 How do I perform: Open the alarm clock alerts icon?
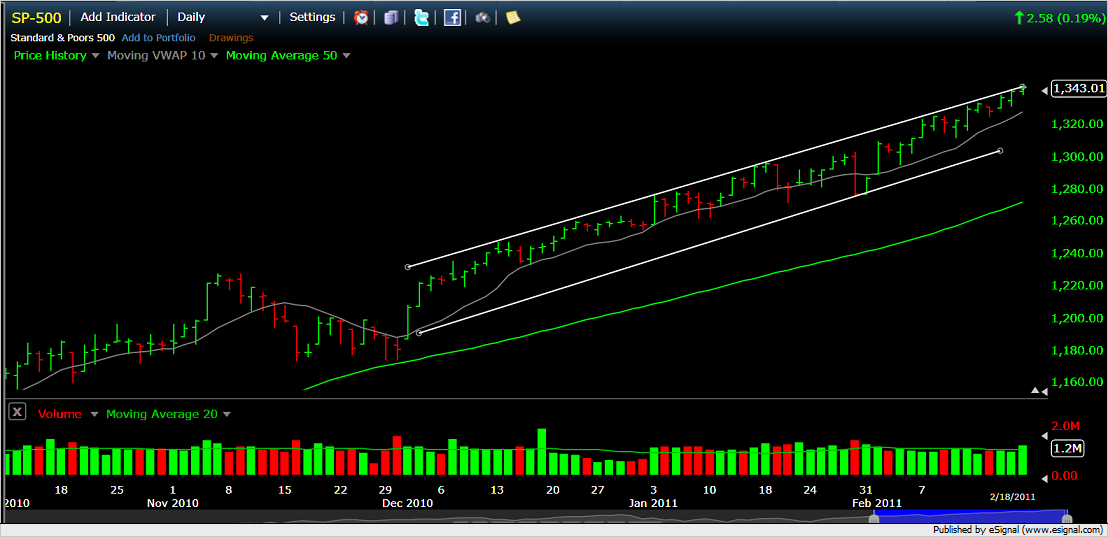[x=361, y=18]
